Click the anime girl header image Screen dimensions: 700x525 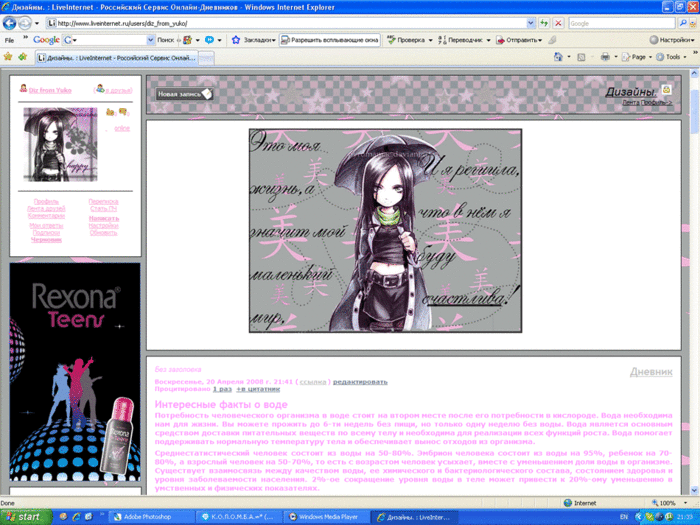[385, 231]
